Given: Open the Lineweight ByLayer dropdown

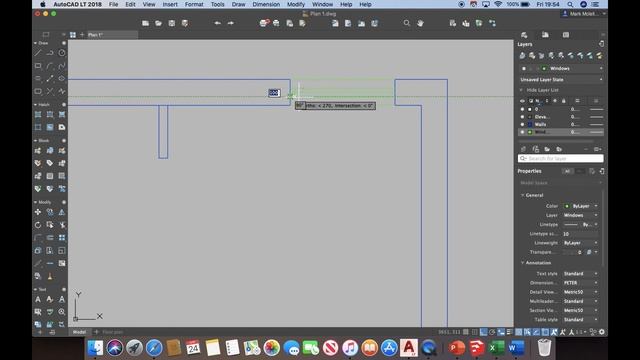Looking at the screenshot, I should click(581, 243).
